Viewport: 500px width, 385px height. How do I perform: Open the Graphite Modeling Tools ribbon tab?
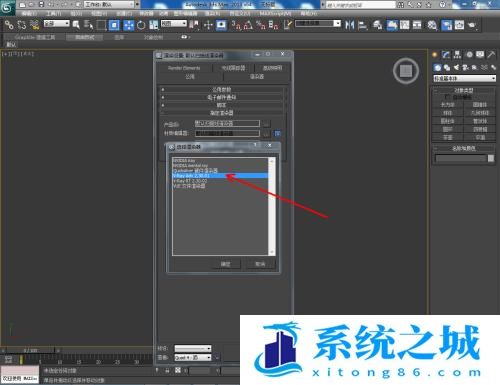[x=35, y=37]
